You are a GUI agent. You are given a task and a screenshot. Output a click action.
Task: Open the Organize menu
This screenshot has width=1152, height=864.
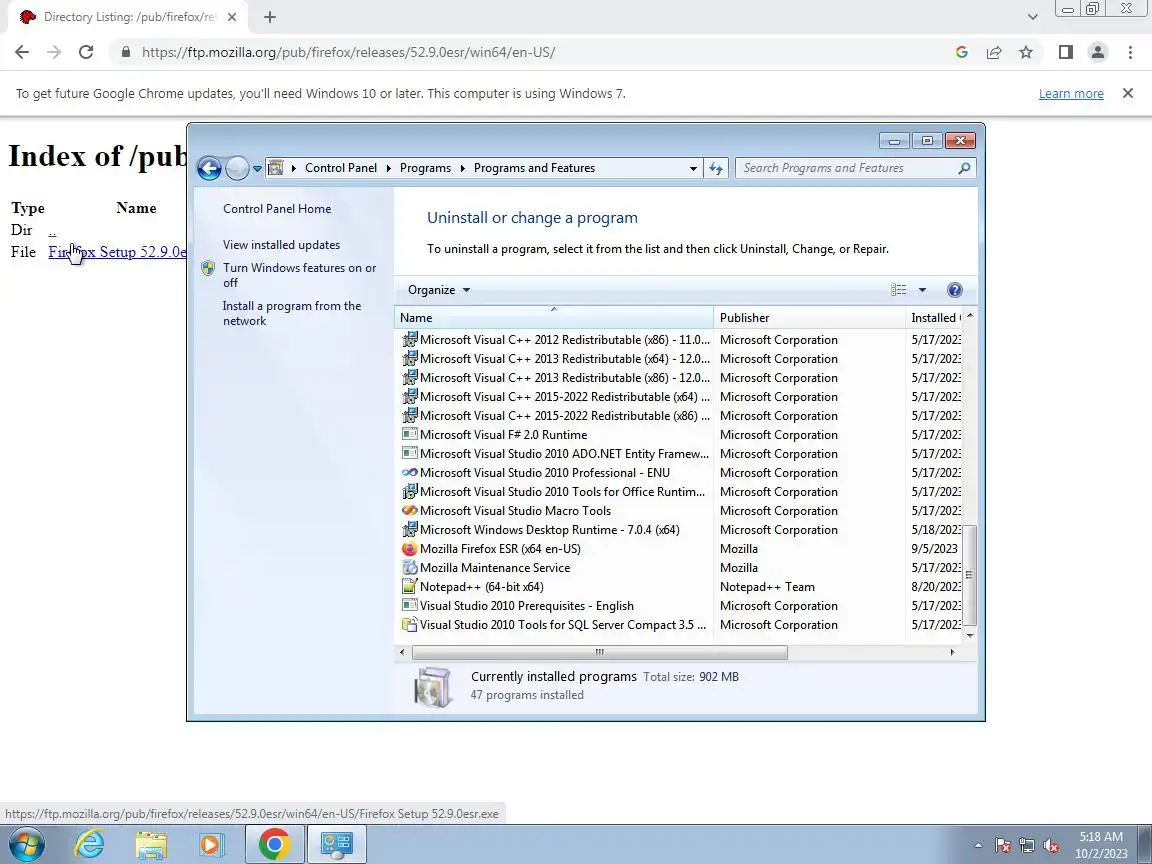click(x=439, y=290)
